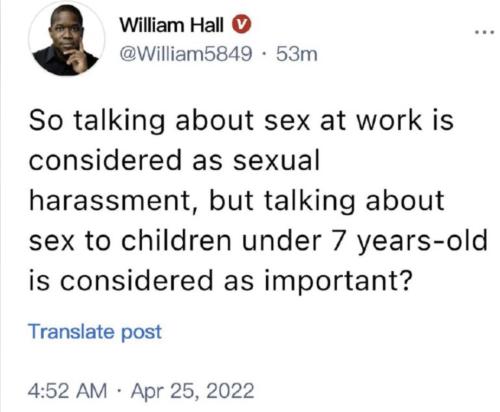The width and height of the screenshot is (500, 412).
Task: Click the words 'at work is' in post
Action: pos(387,120)
